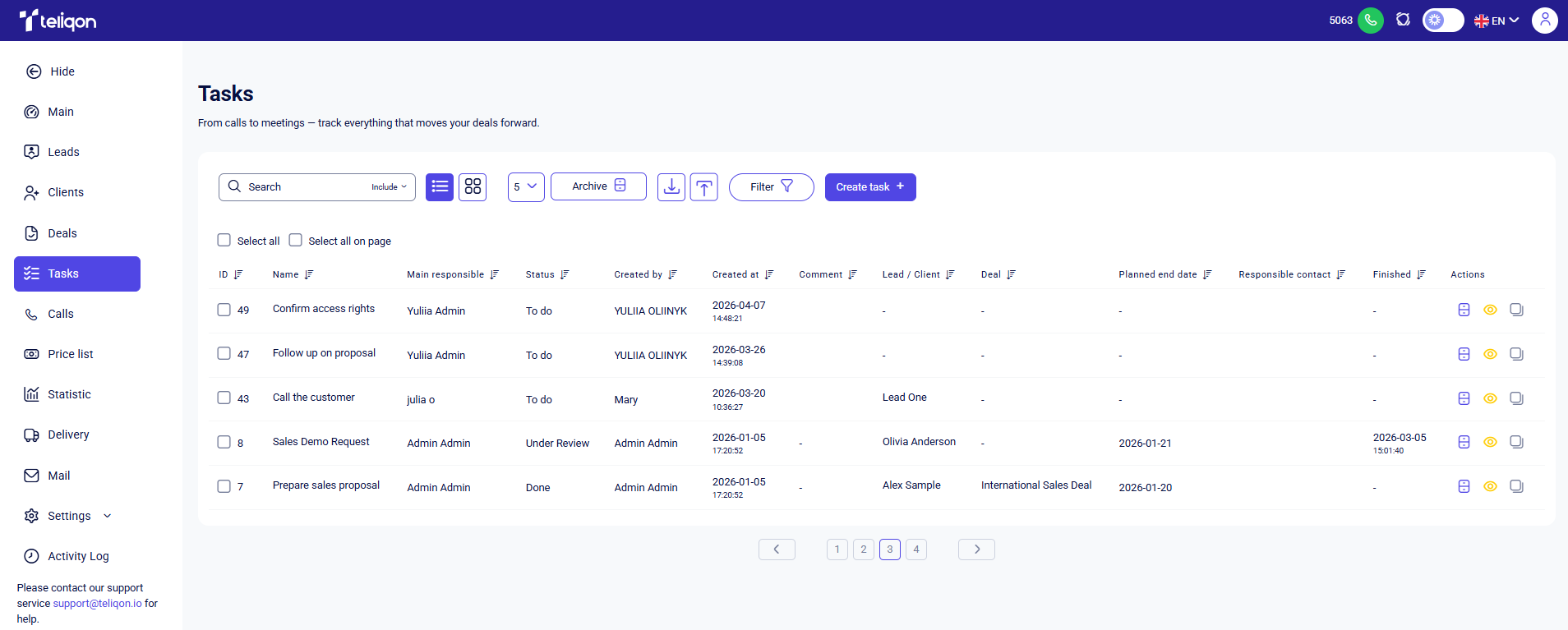Click the green phone call icon

(1371, 21)
